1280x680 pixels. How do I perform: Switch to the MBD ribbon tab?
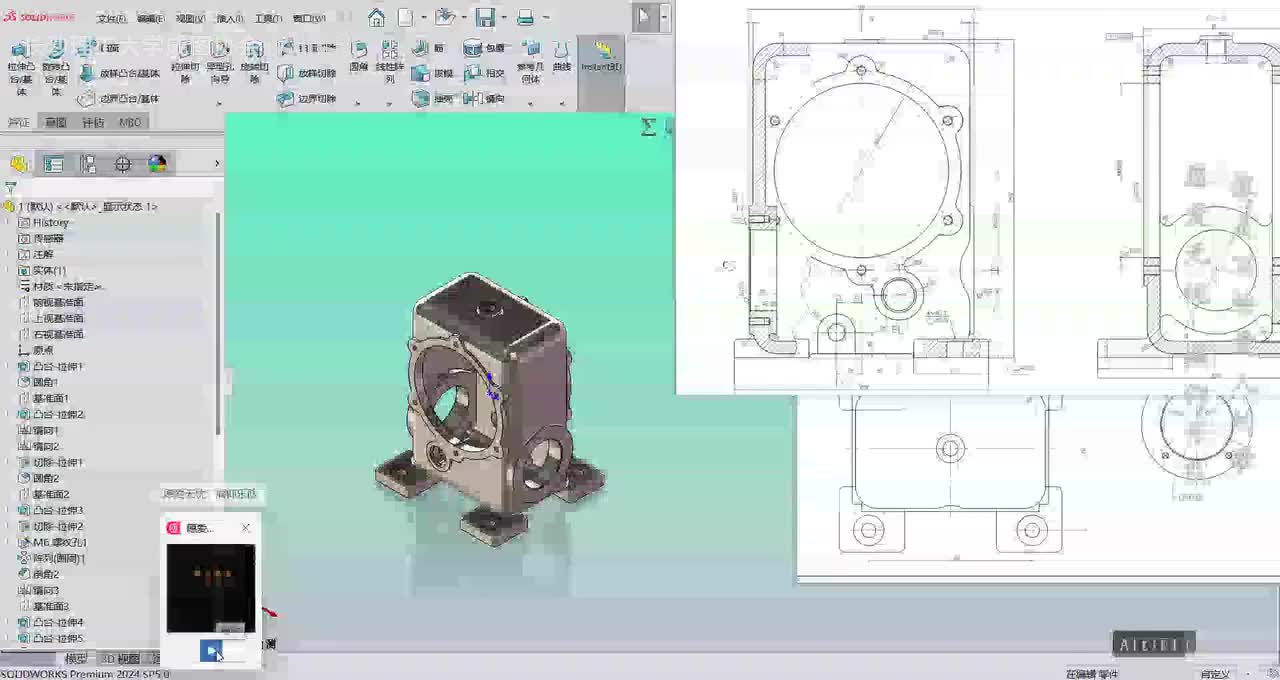pos(130,122)
